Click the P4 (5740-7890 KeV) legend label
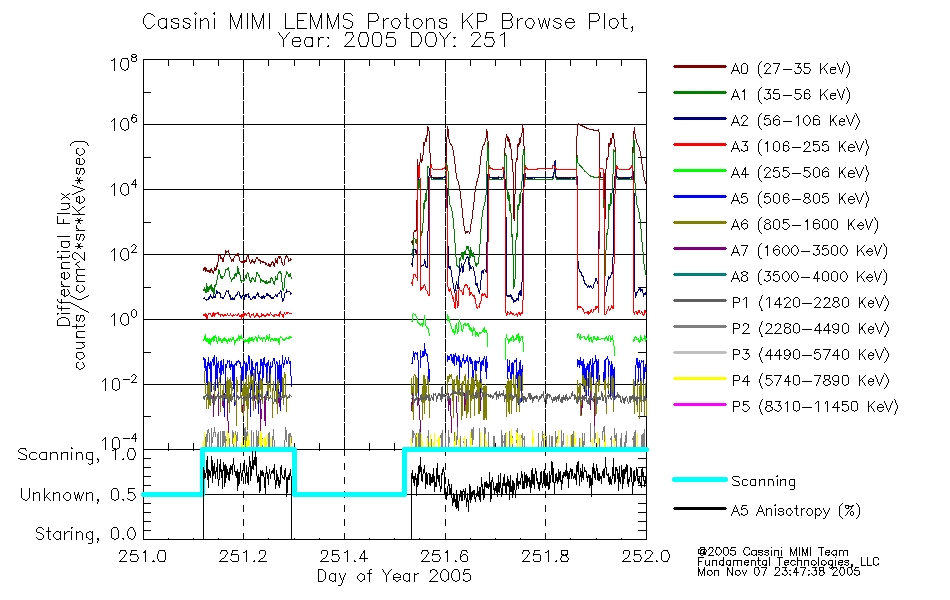 point(810,381)
